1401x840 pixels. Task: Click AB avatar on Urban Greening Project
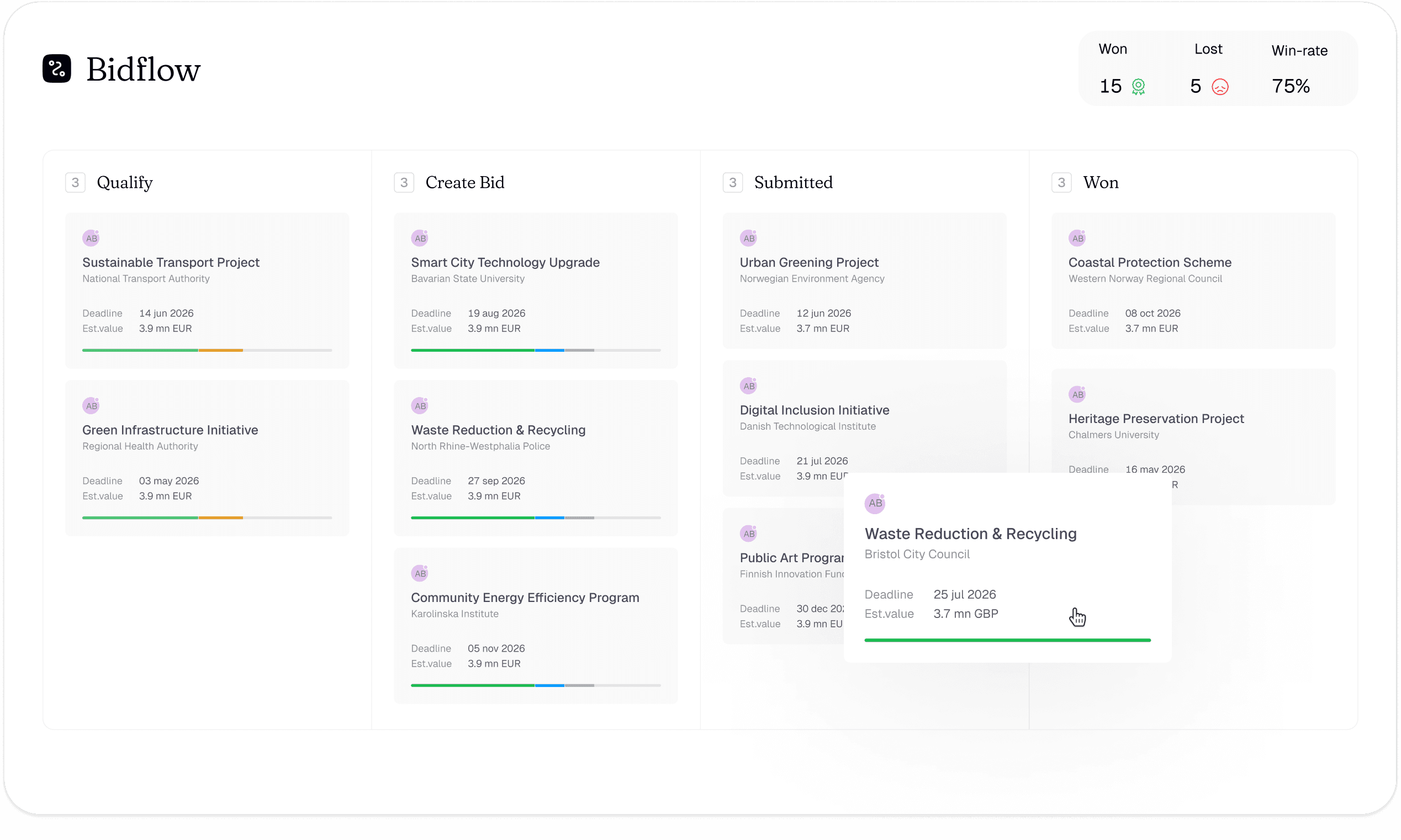(x=748, y=237)
